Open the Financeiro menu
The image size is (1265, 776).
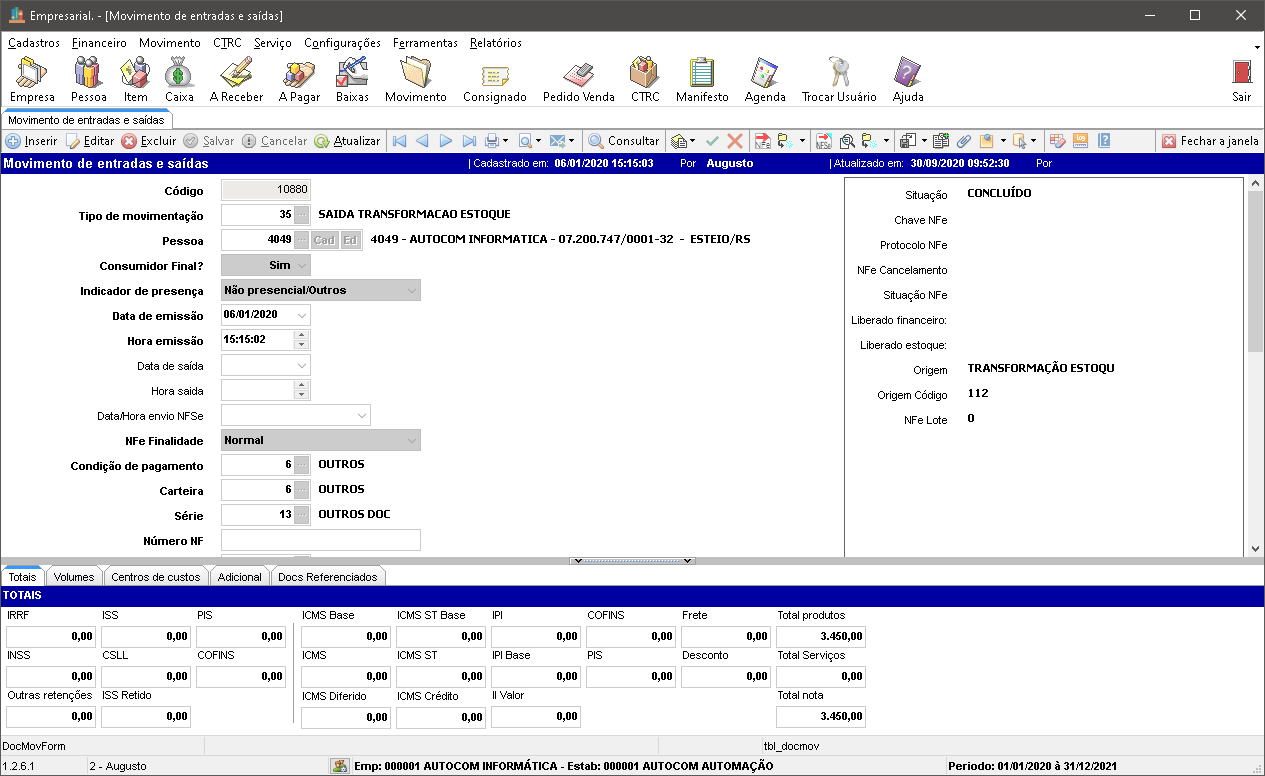click(x=99, y=43)
